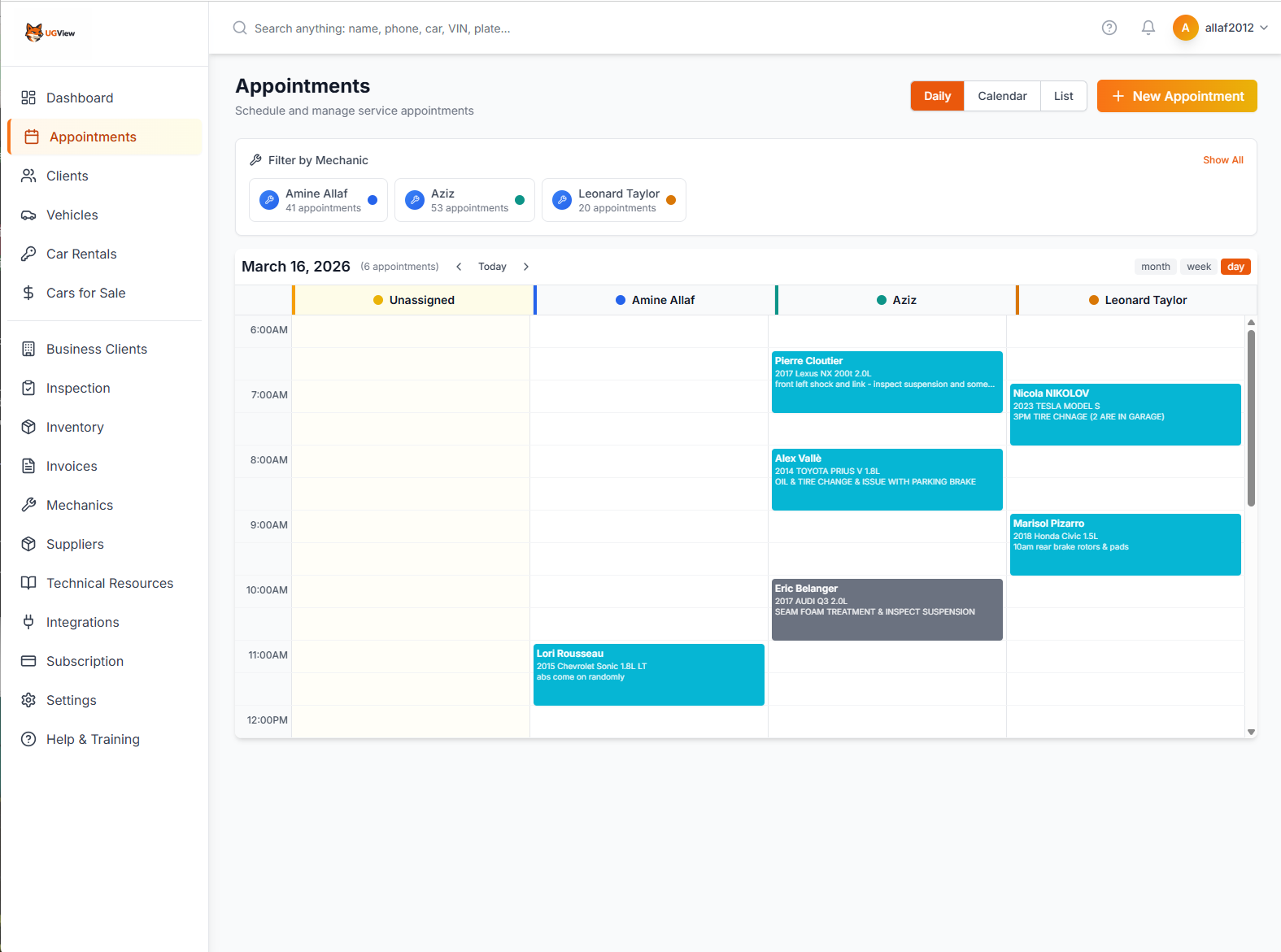Select the Aziz column header
Viewport: 1281px width, 952px height.
(x=896, y=300)
